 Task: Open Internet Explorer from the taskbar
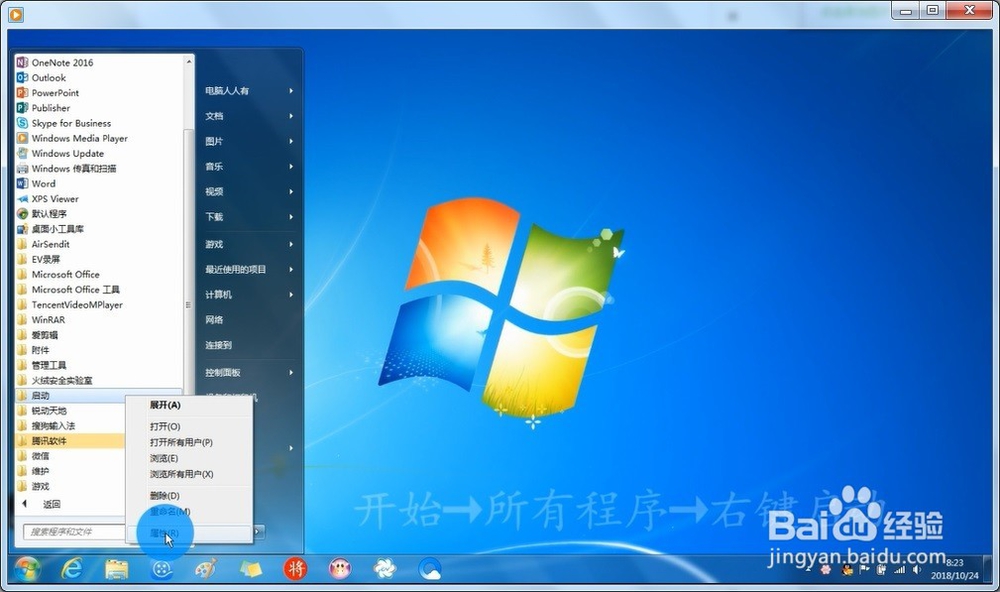(71, 568)
